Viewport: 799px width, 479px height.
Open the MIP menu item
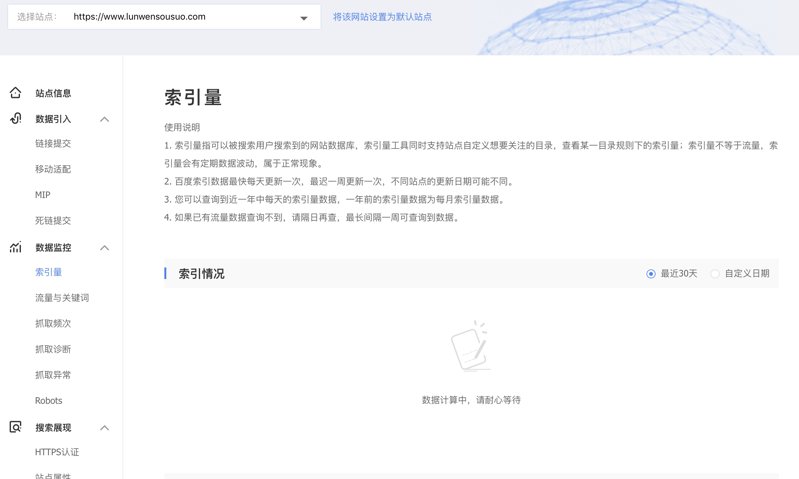43,195
